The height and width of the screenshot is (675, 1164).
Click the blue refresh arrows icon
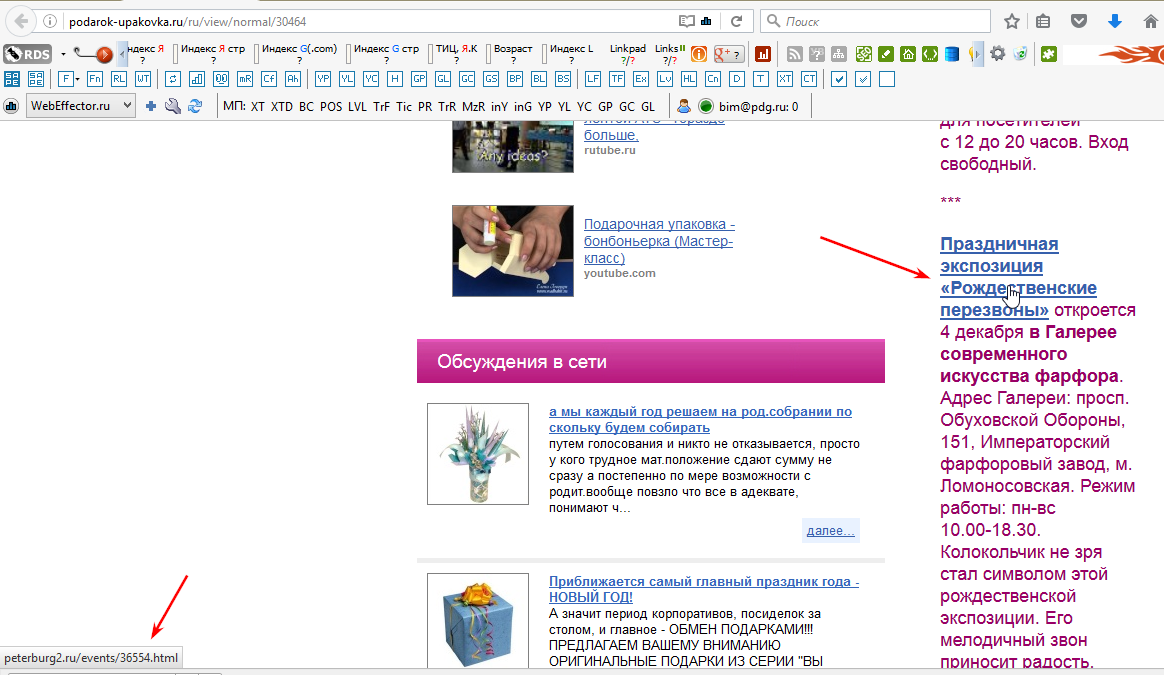[195, 106]
